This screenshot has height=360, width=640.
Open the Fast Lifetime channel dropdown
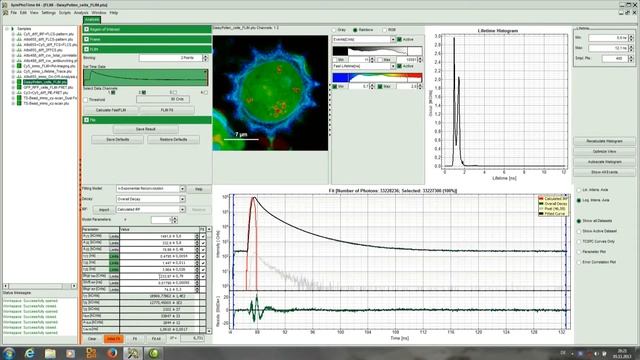[393, 66]
